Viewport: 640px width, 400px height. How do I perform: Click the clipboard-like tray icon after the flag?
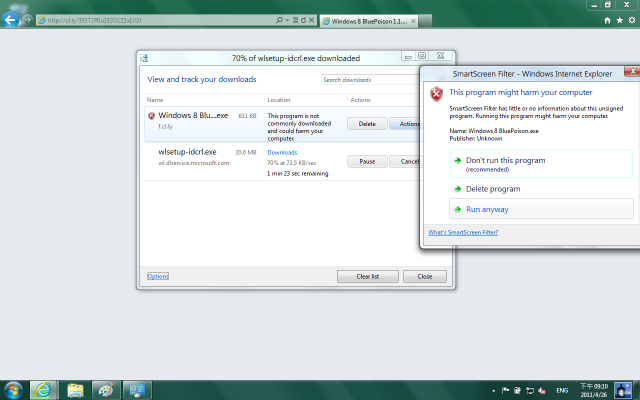coord(518,391)
